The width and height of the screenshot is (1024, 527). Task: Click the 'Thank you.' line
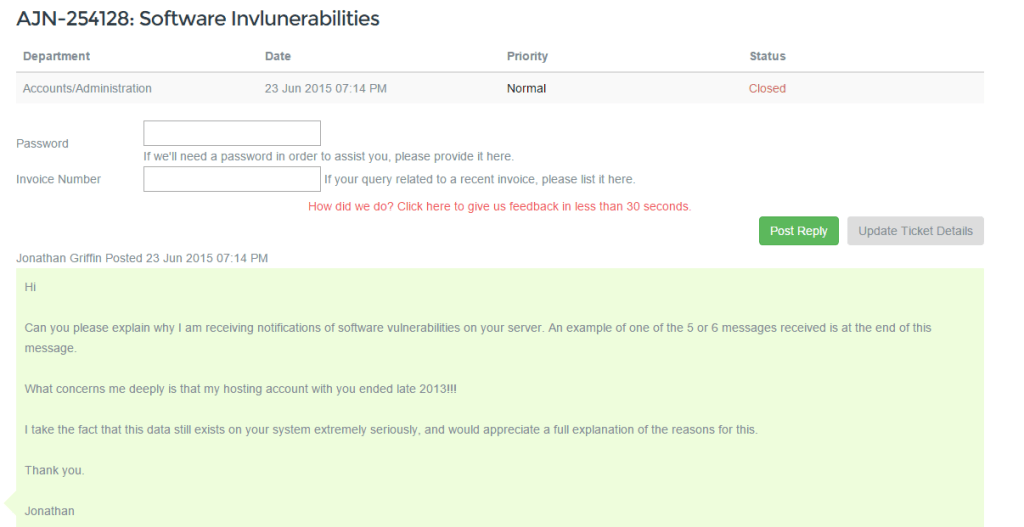point(54,470)
